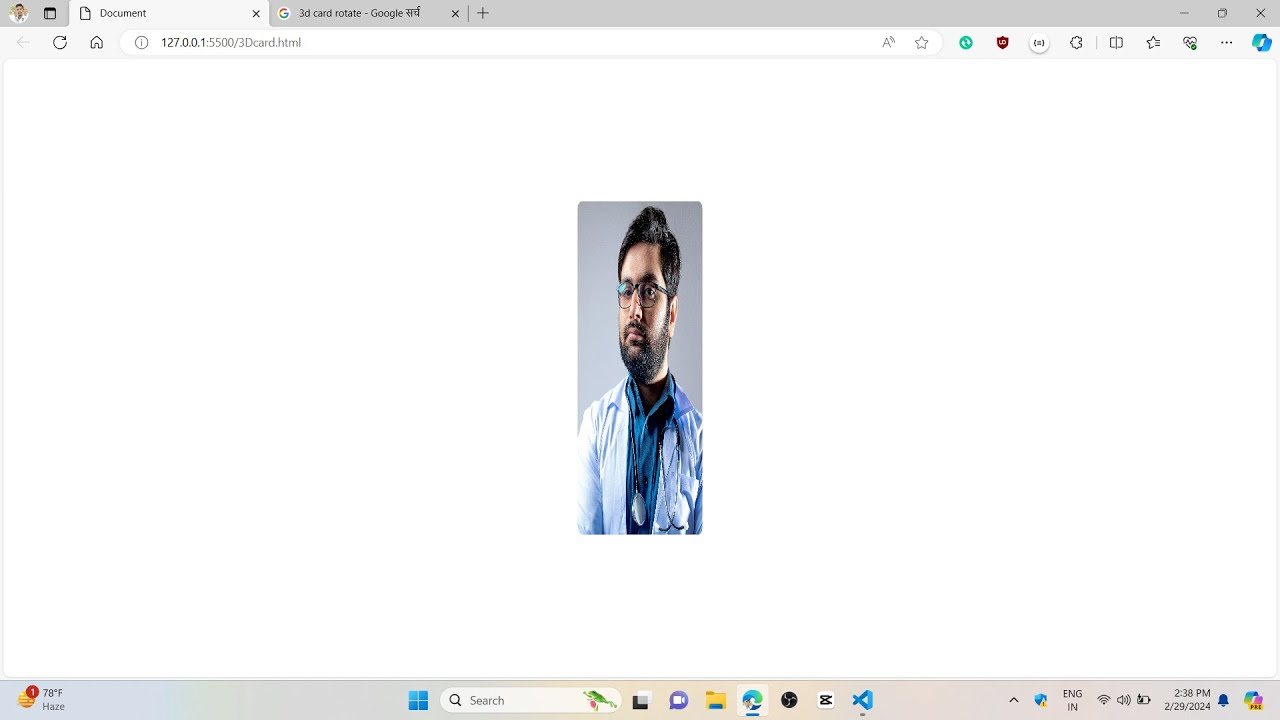Click the doctor card image
Image resolution: width=1280 pixels, height=720 pixels.
[640, 368]
